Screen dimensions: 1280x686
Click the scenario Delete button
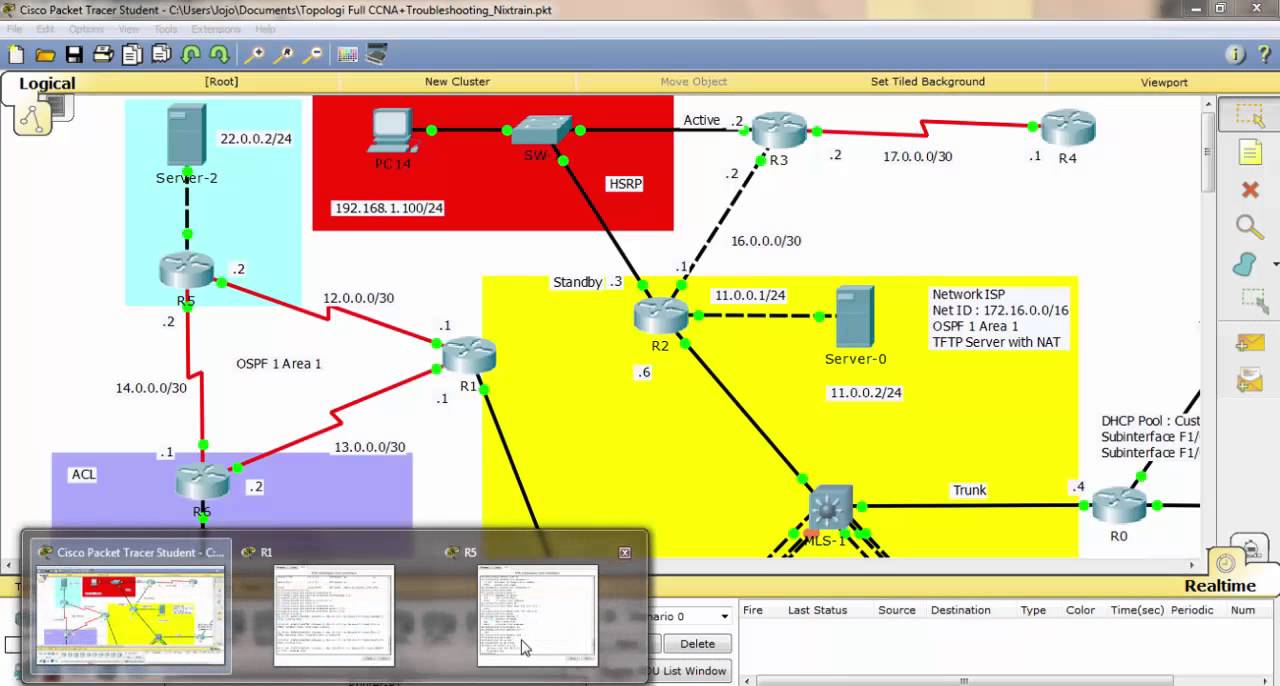point(697,644)
